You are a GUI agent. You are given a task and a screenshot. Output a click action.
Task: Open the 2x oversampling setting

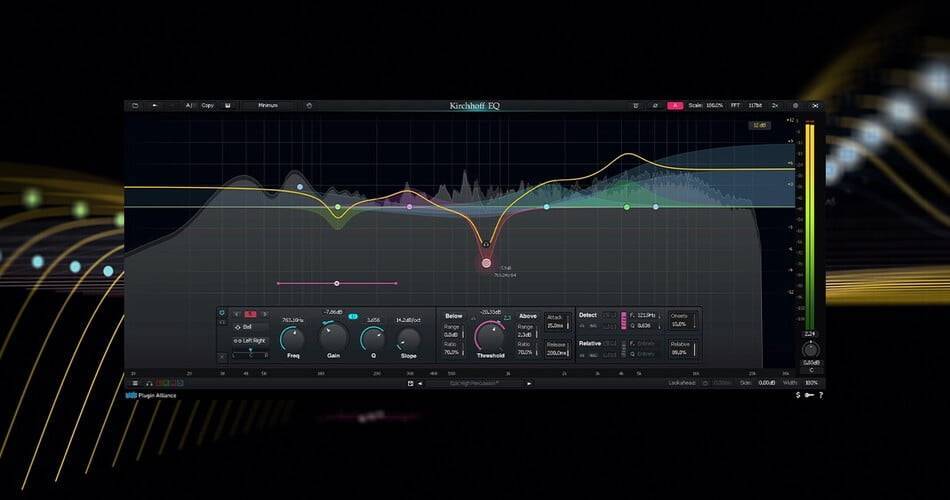(775, 105)
